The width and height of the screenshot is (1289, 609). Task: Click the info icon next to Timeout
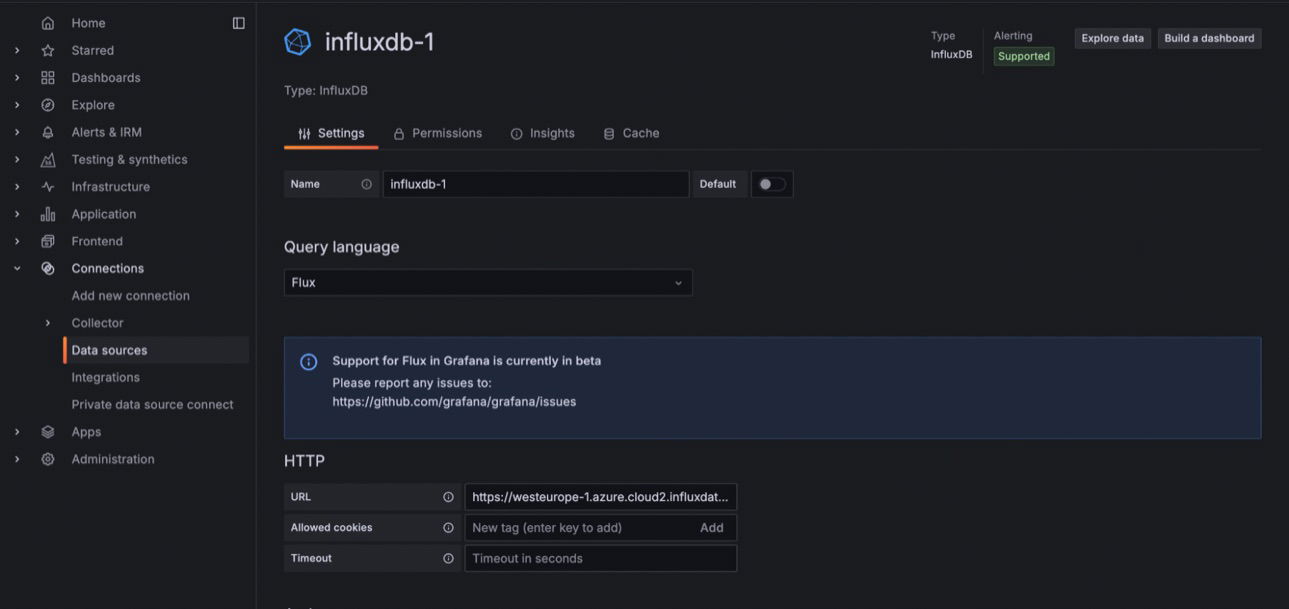pos(448,559)
